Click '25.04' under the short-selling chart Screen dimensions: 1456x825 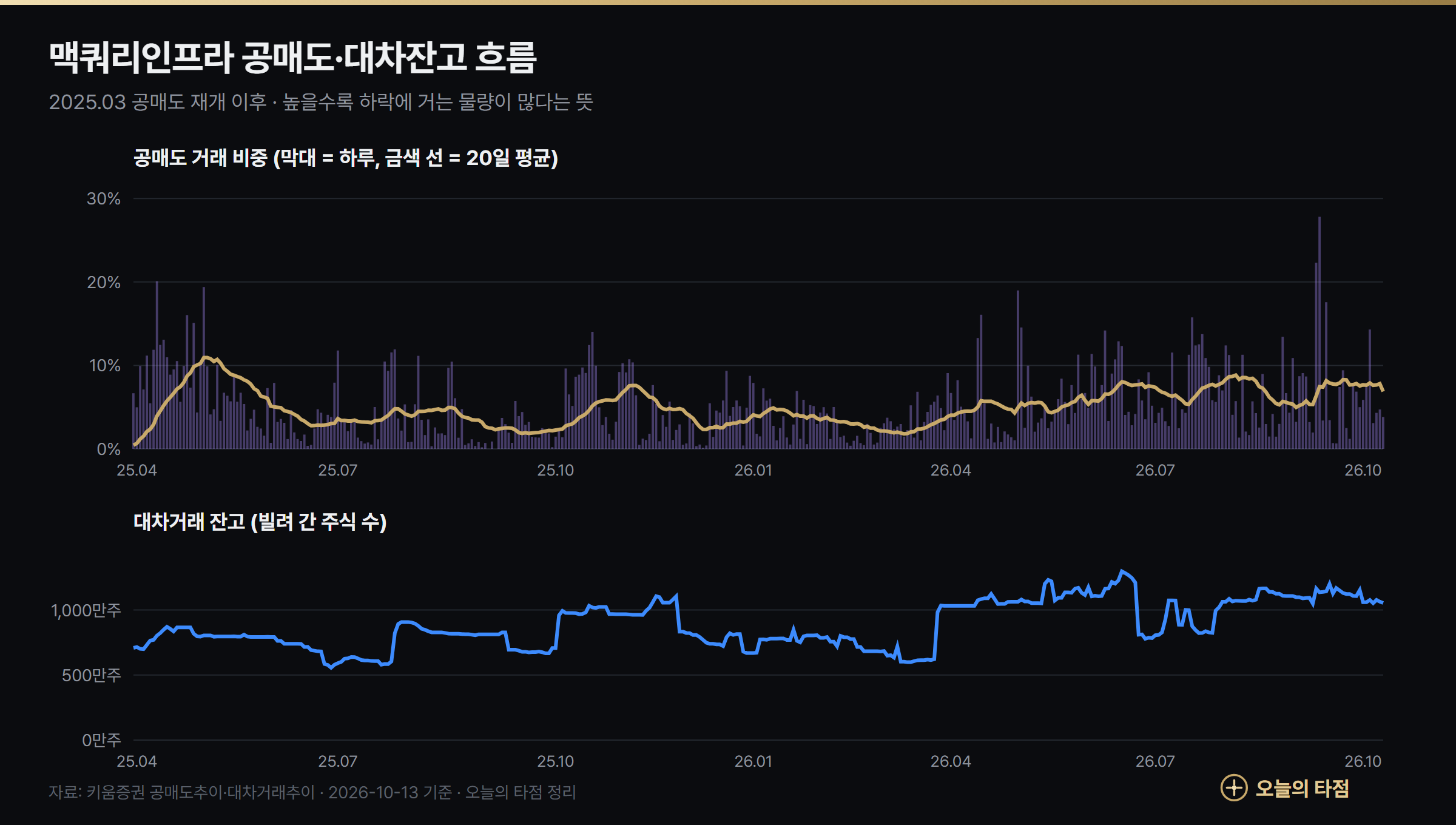point(136,470)
